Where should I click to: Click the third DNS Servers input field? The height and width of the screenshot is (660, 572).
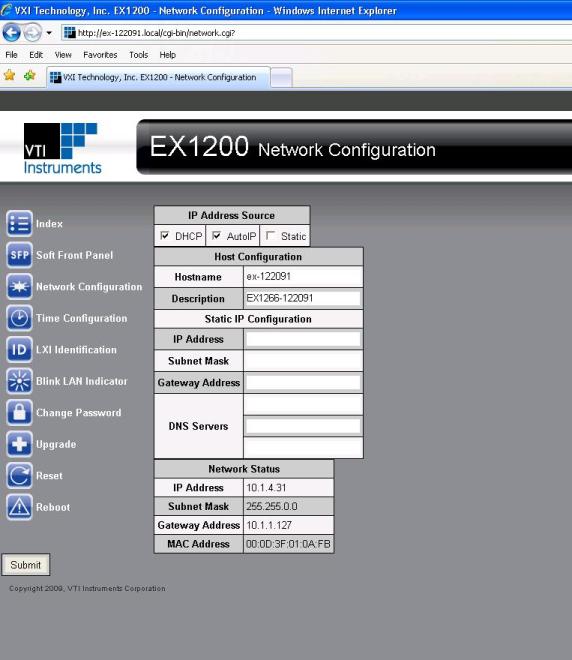pyautogui.click(x=303, y=448)
